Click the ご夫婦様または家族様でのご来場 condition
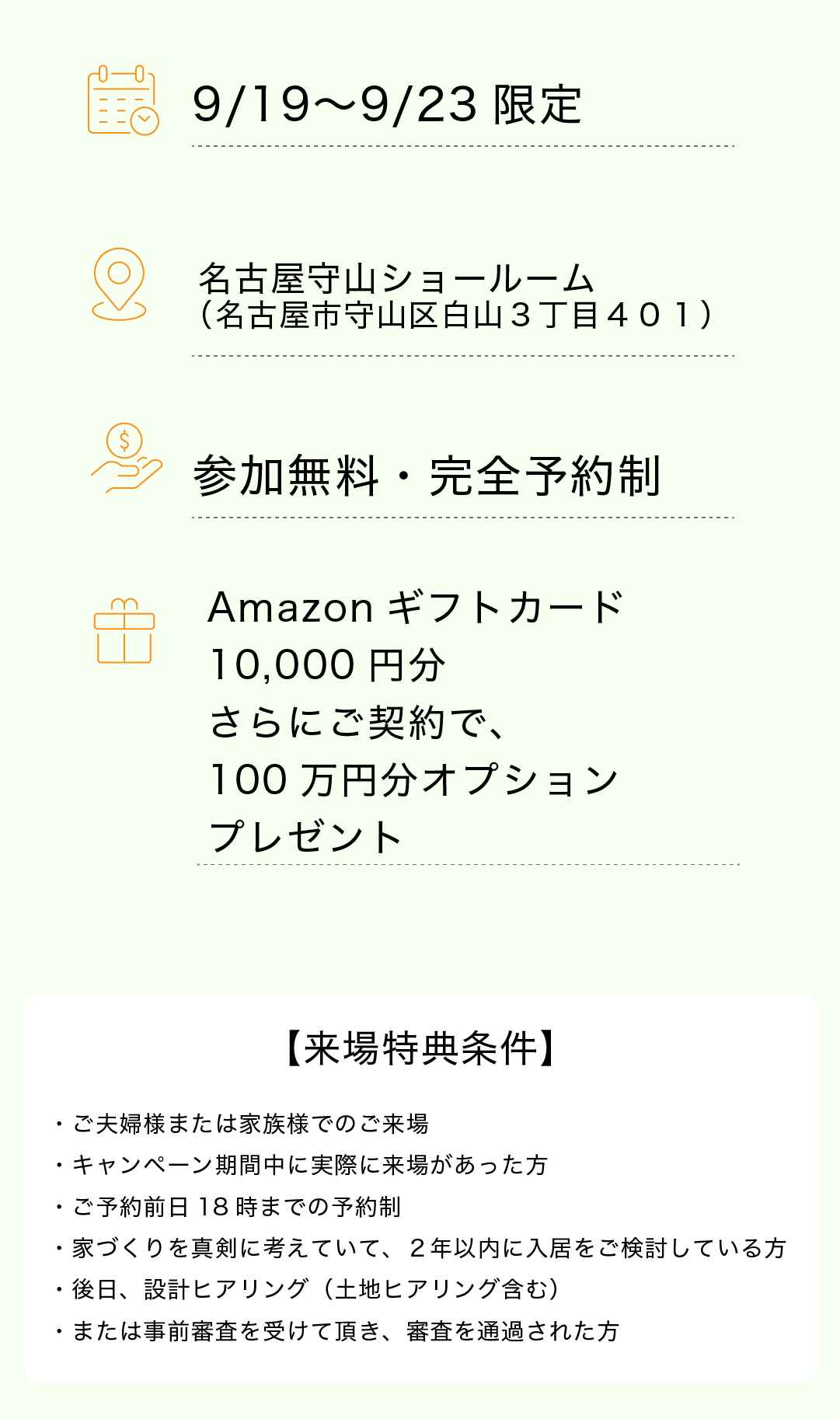The width and height of the screenshot is (840, 1419). pos(242,1124)
